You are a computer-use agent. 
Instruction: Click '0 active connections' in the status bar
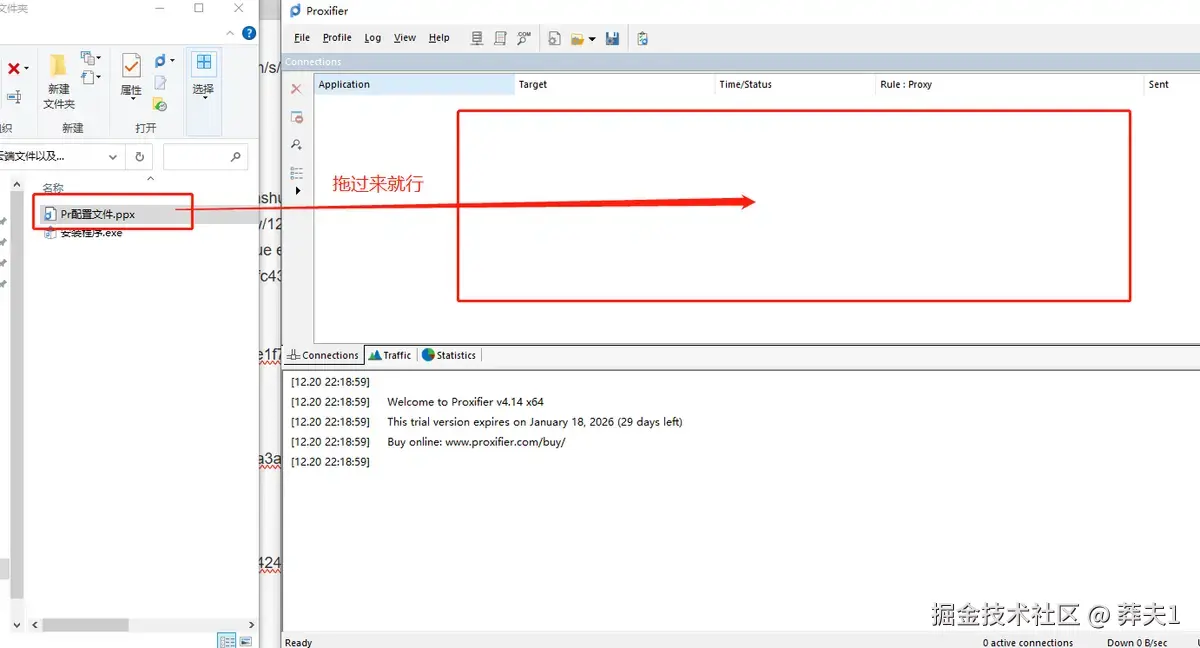[1028, 643]
